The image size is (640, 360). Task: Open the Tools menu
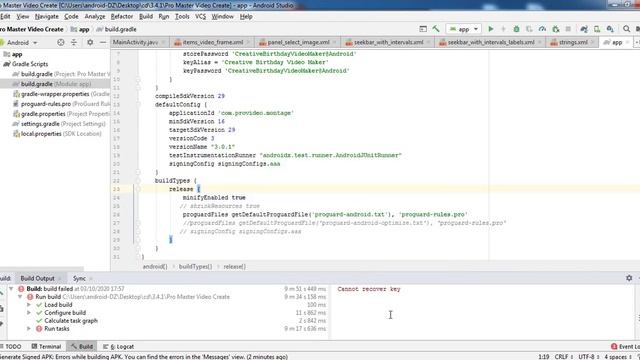(182, 16)
